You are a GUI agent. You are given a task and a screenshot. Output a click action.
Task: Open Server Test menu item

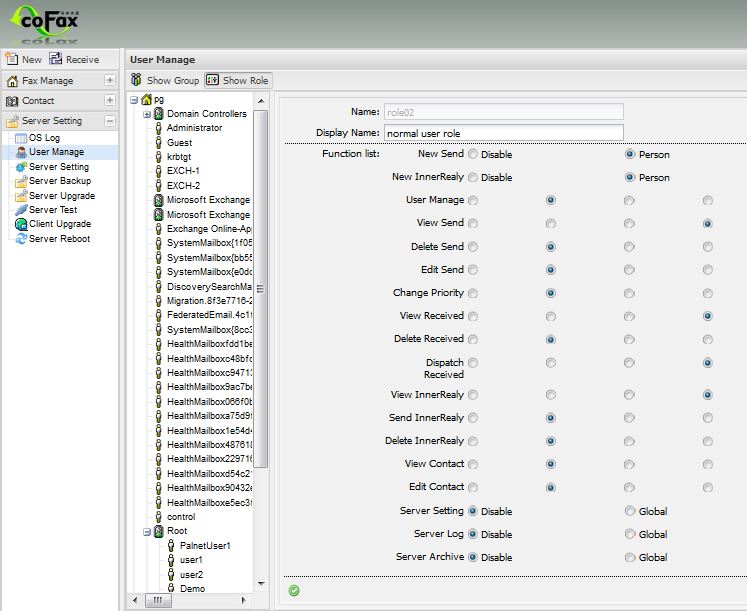(x=53, y=210)
